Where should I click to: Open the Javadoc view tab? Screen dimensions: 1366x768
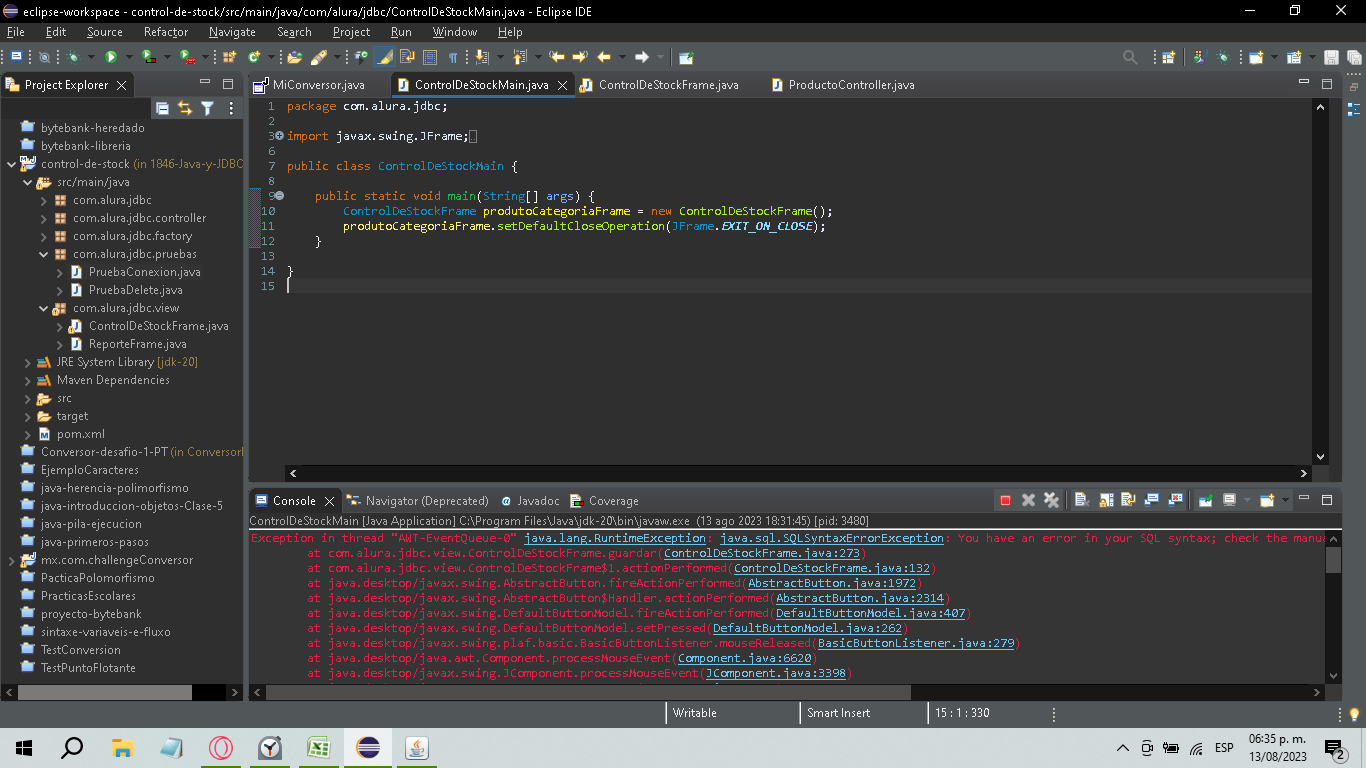click(x=530, y=501)
